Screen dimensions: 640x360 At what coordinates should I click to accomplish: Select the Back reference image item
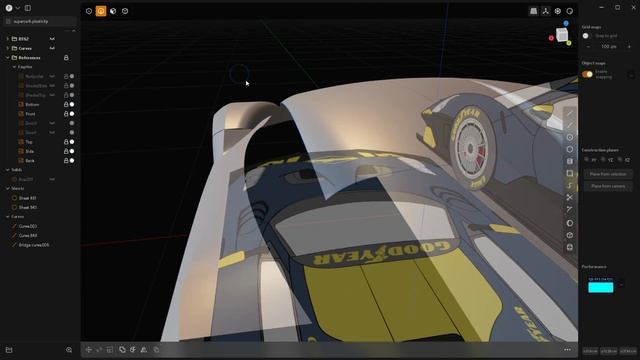tap(30, 161)
